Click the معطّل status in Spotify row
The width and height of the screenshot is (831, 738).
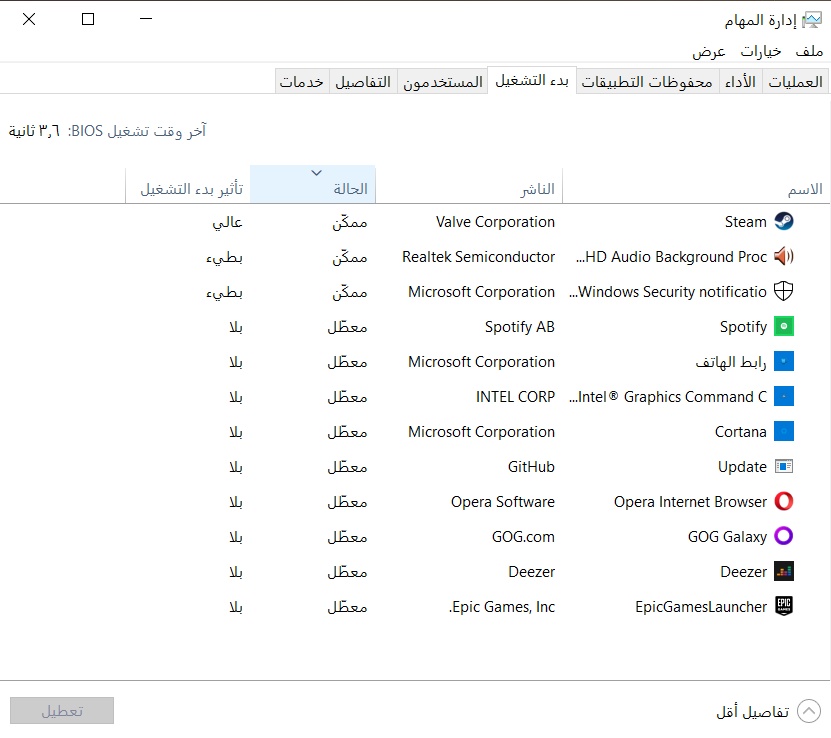click(x=347, y=327)
